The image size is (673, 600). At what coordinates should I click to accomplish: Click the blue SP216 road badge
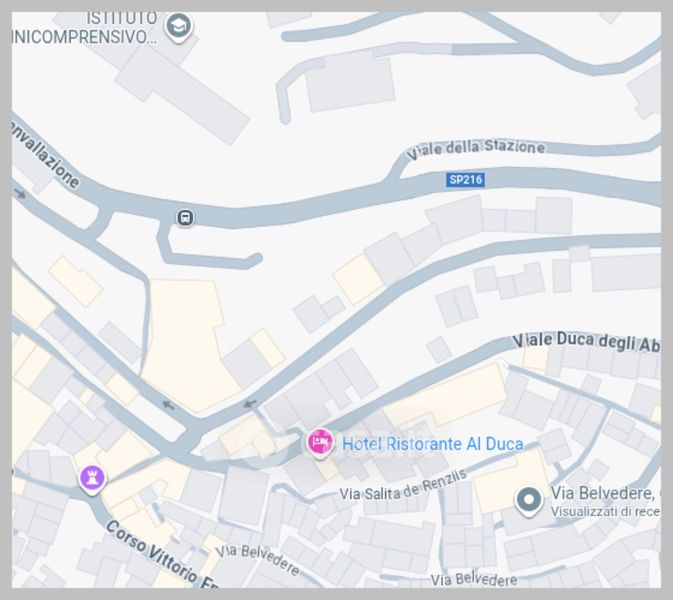(x=466, y=179)
